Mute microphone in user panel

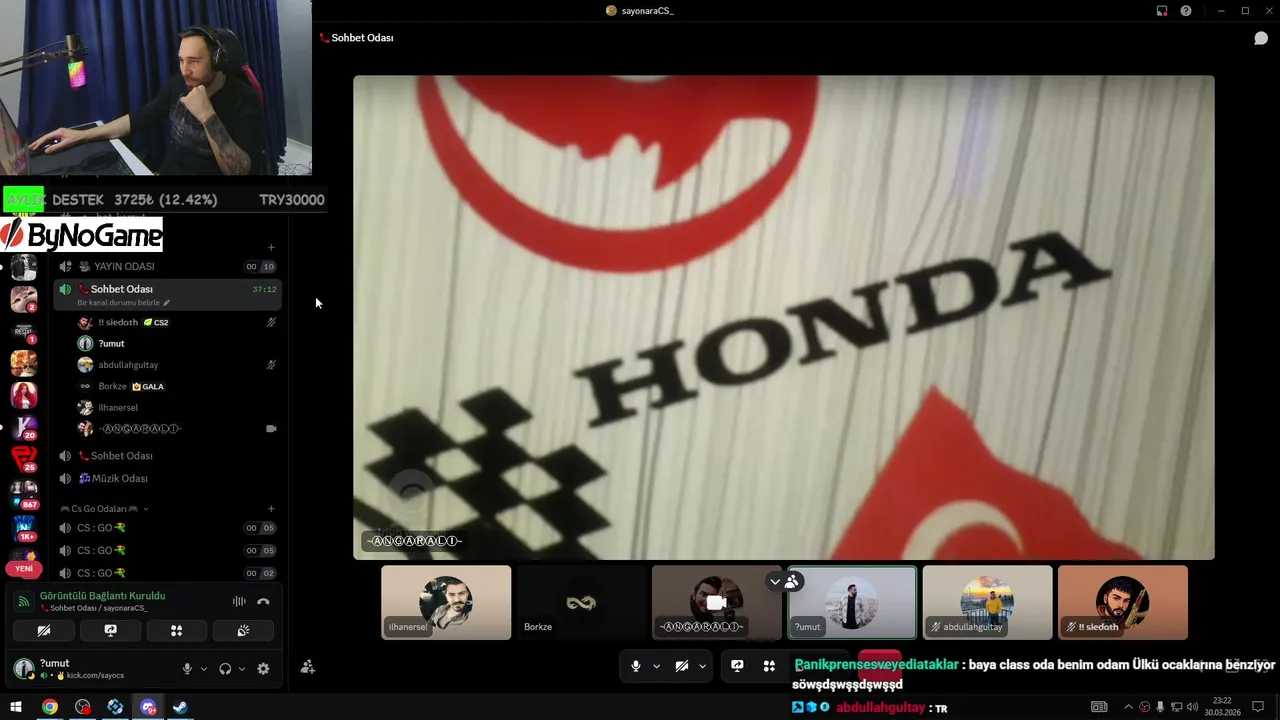tap(187, 669)
